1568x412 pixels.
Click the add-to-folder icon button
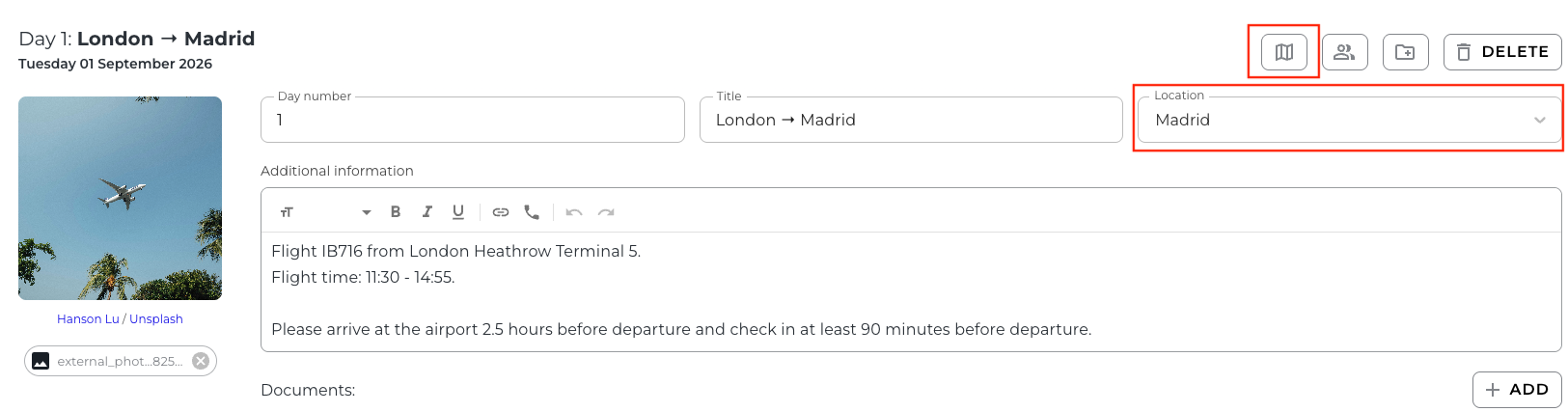tap(1405, 52)
